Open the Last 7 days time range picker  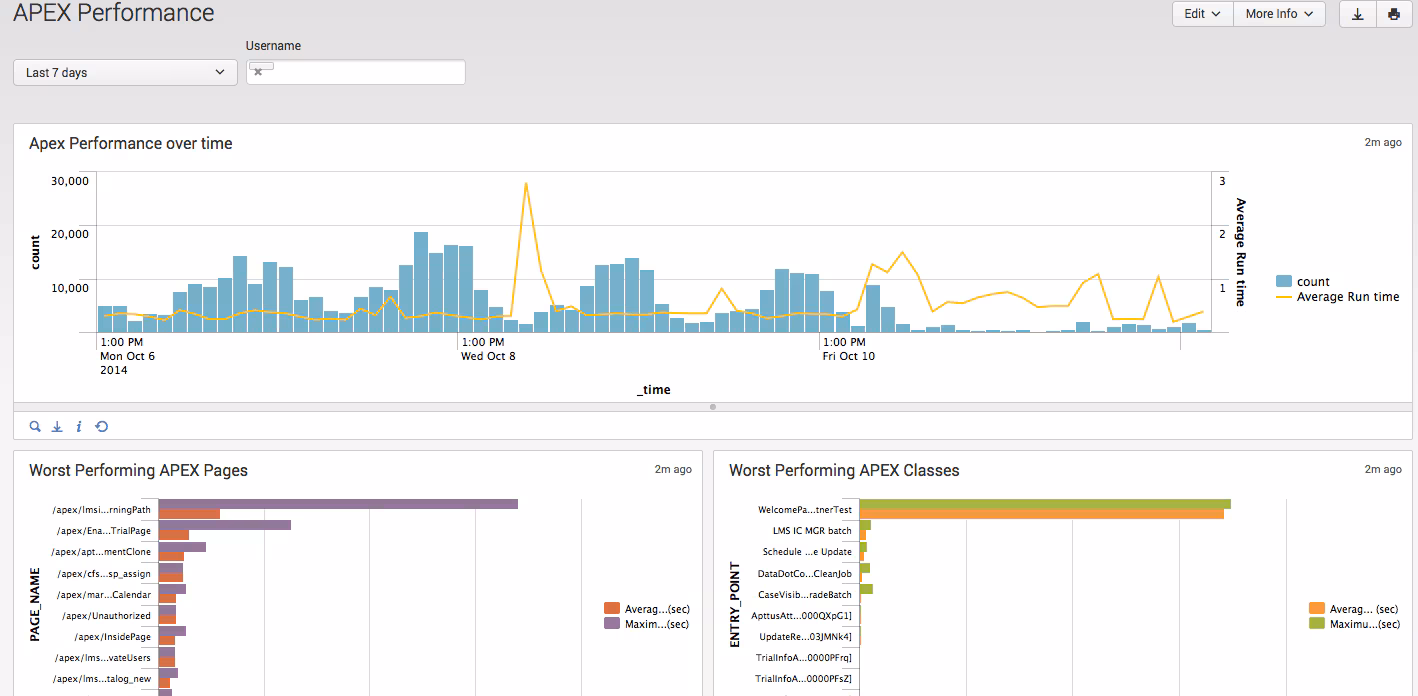[124, 72]
